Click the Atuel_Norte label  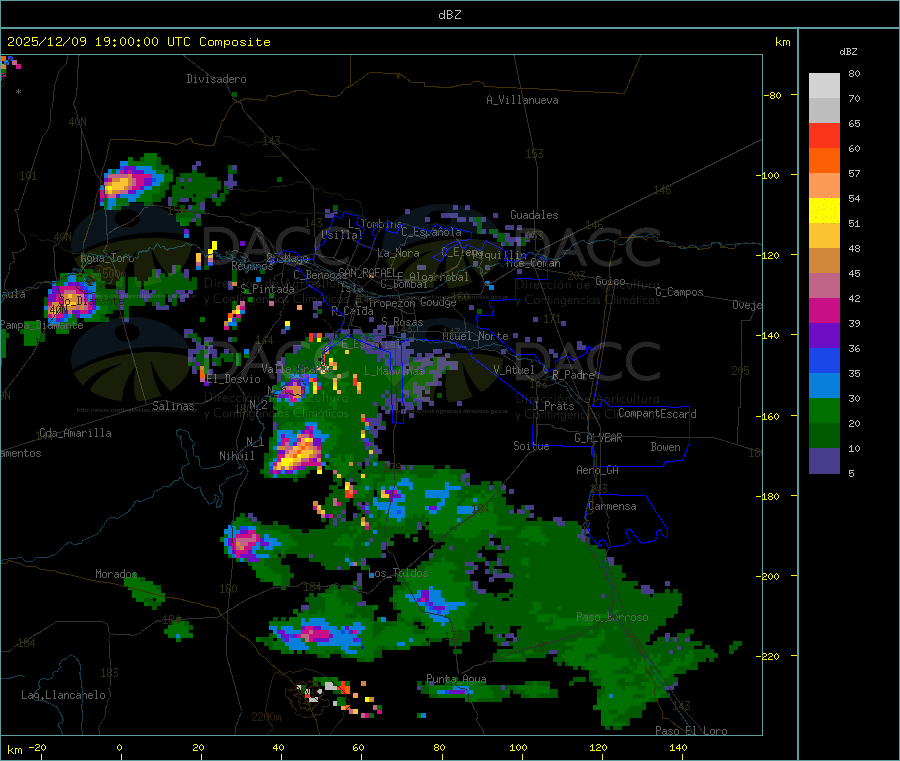475,336
